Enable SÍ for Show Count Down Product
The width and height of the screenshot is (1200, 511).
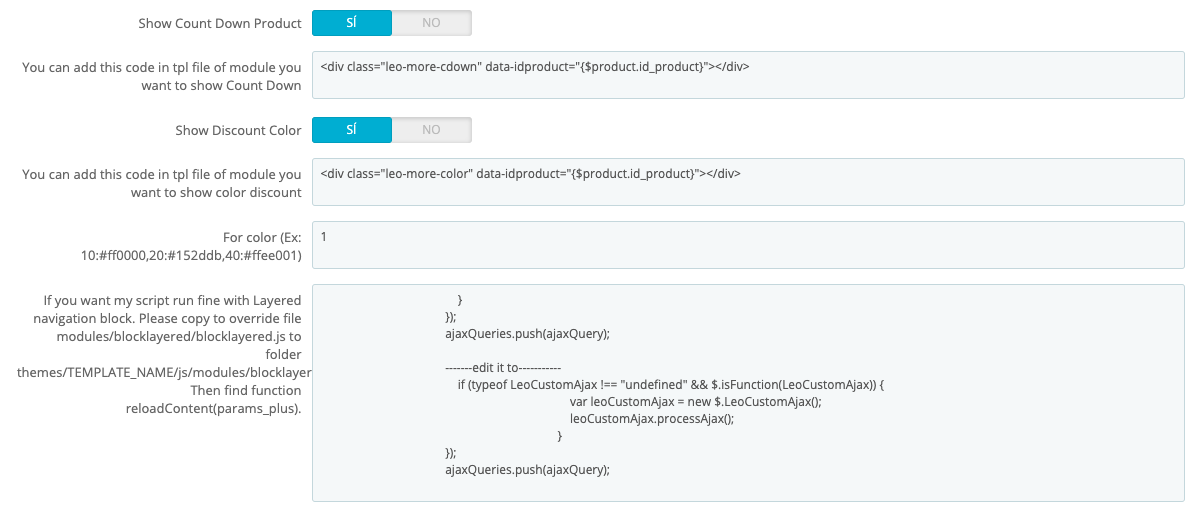[x=351, y=23]
